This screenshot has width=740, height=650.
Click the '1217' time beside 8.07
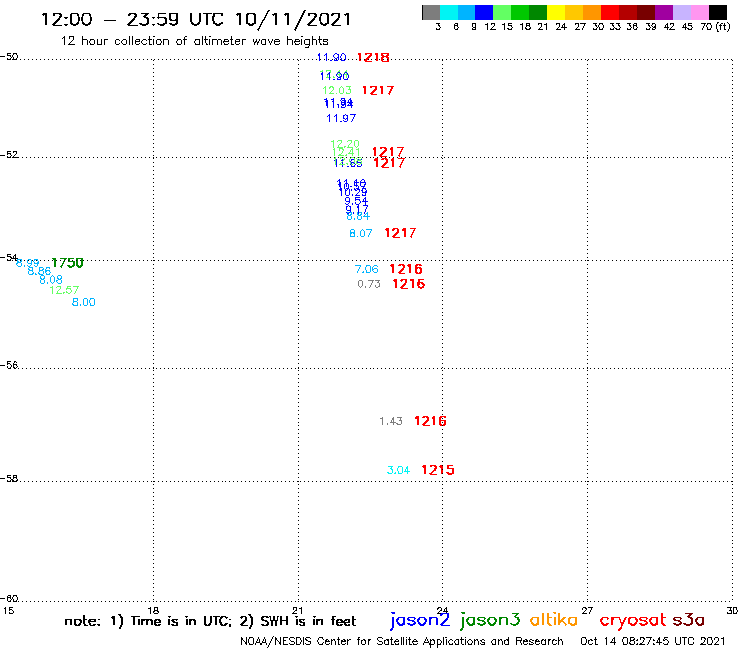pos(400,233)
